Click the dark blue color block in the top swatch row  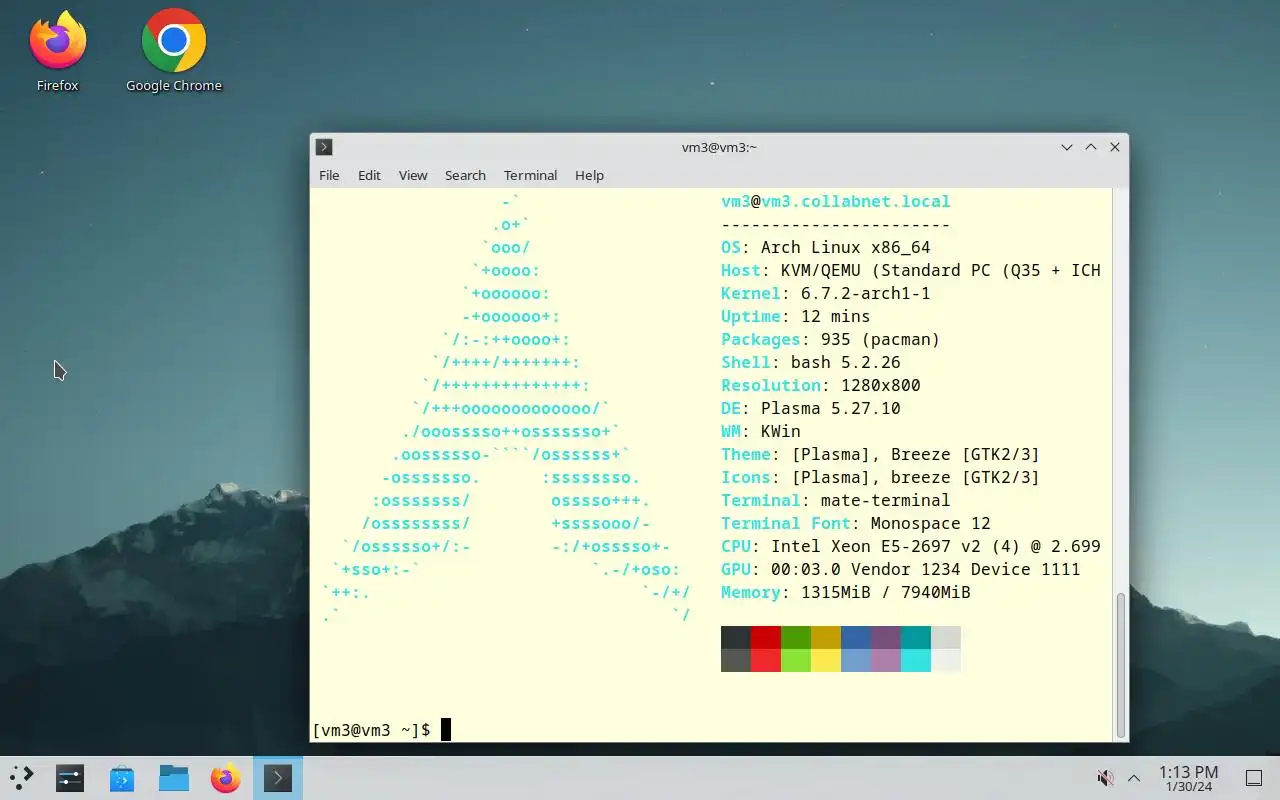coord(856,637)
